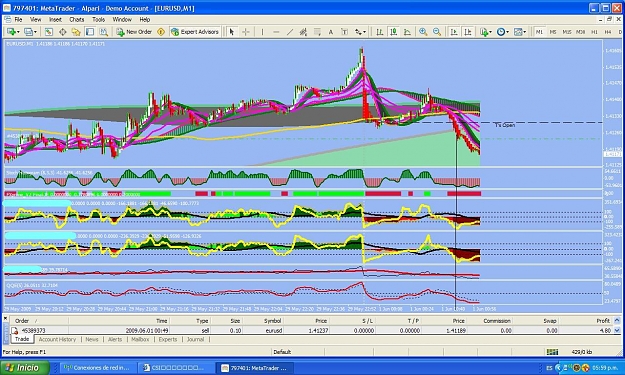625x375 pixels.
Task: Show the Market Watch window
Action: pyautogui.click(x=48, y=32)
